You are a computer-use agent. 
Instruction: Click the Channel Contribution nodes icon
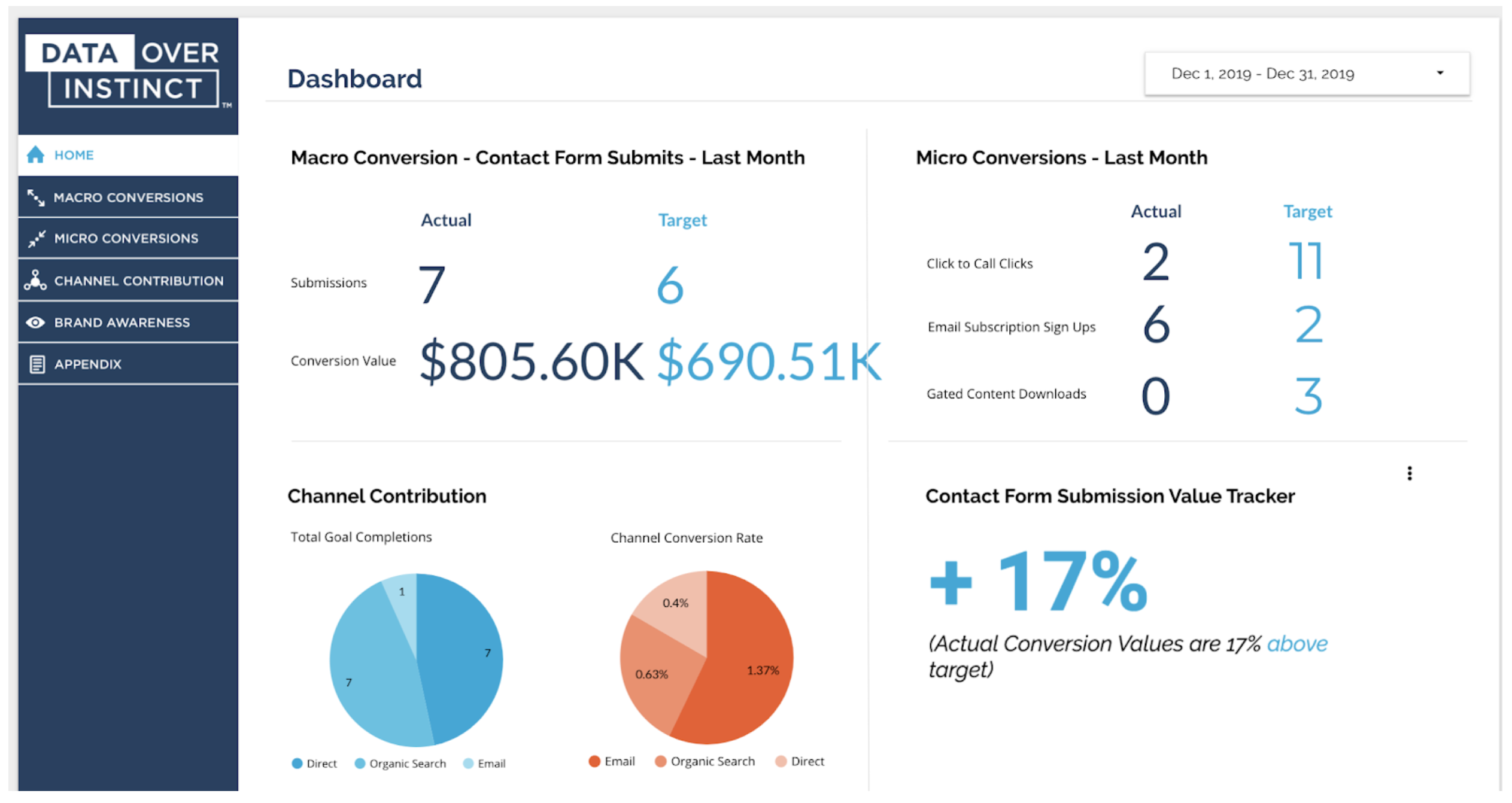click(x=35, y=280)
